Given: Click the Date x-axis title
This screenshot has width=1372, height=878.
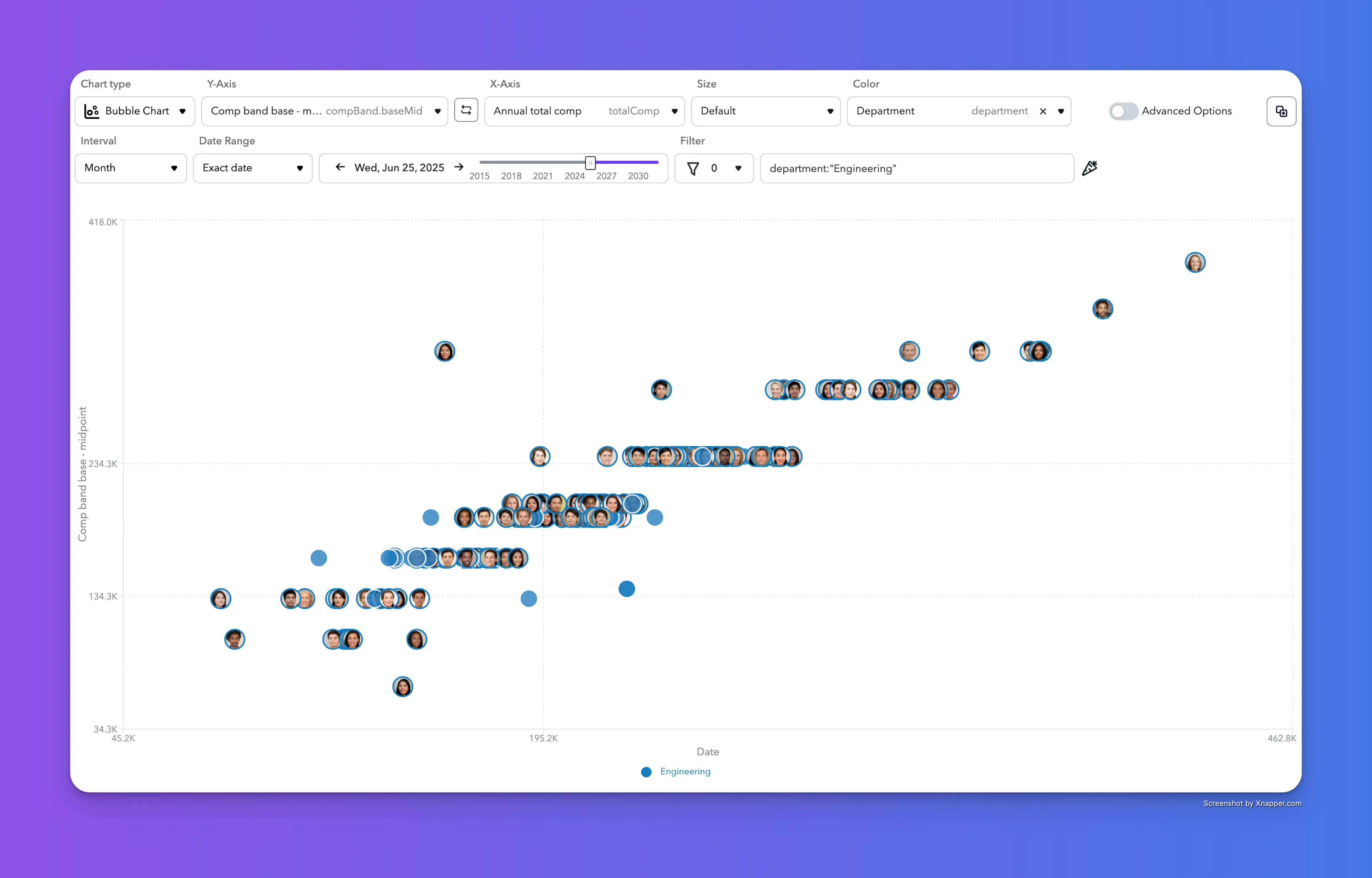Looking at the screenshot, I should pos(708,752).
